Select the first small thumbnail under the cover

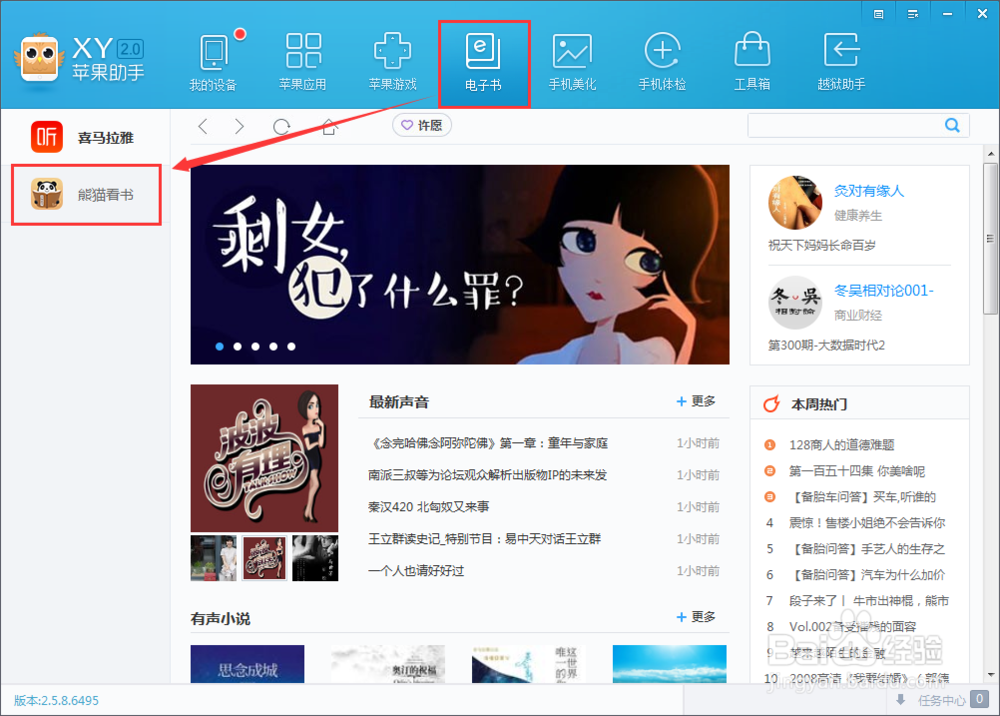tap(214, 558)
